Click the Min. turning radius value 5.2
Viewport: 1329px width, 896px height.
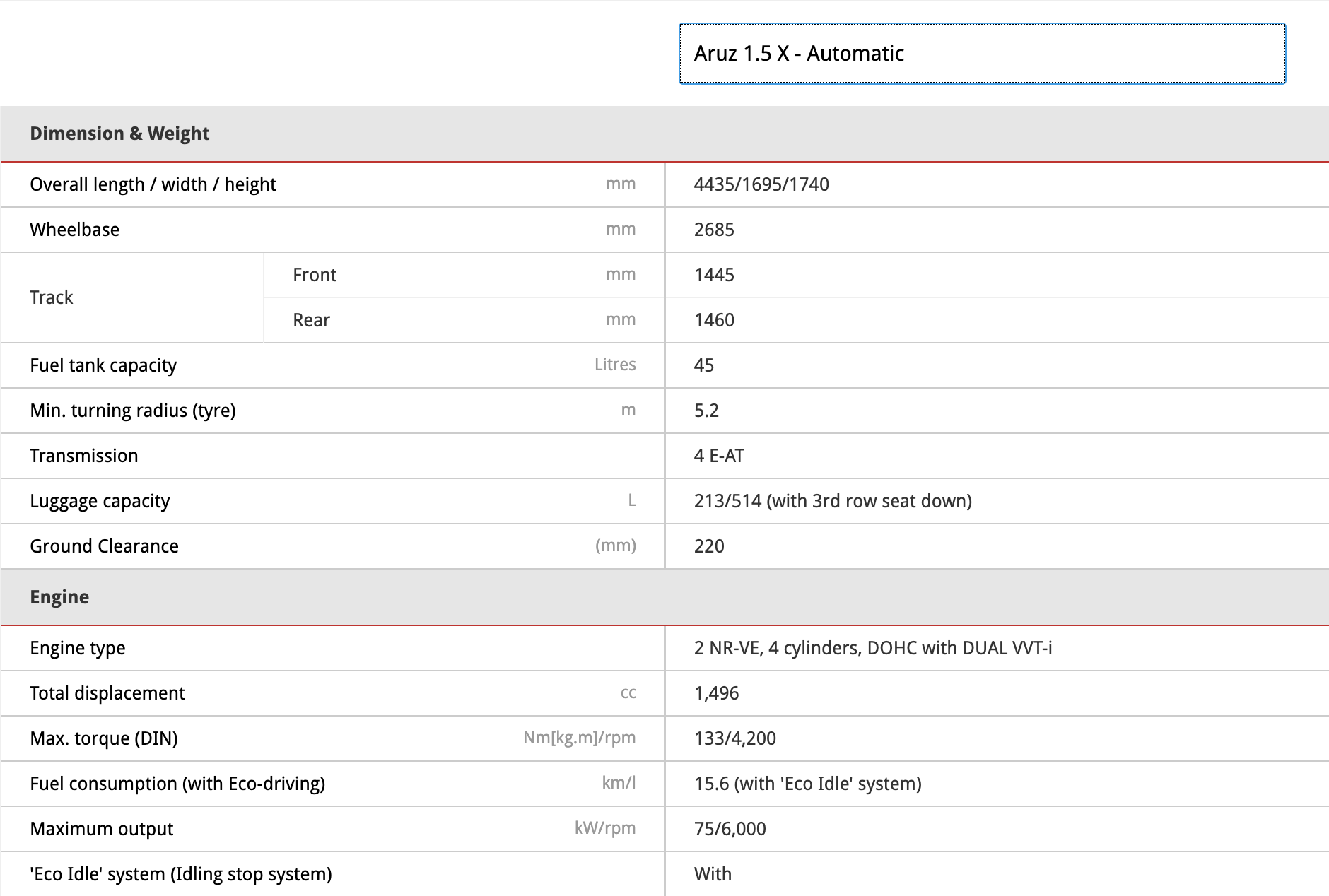(706, 411)
